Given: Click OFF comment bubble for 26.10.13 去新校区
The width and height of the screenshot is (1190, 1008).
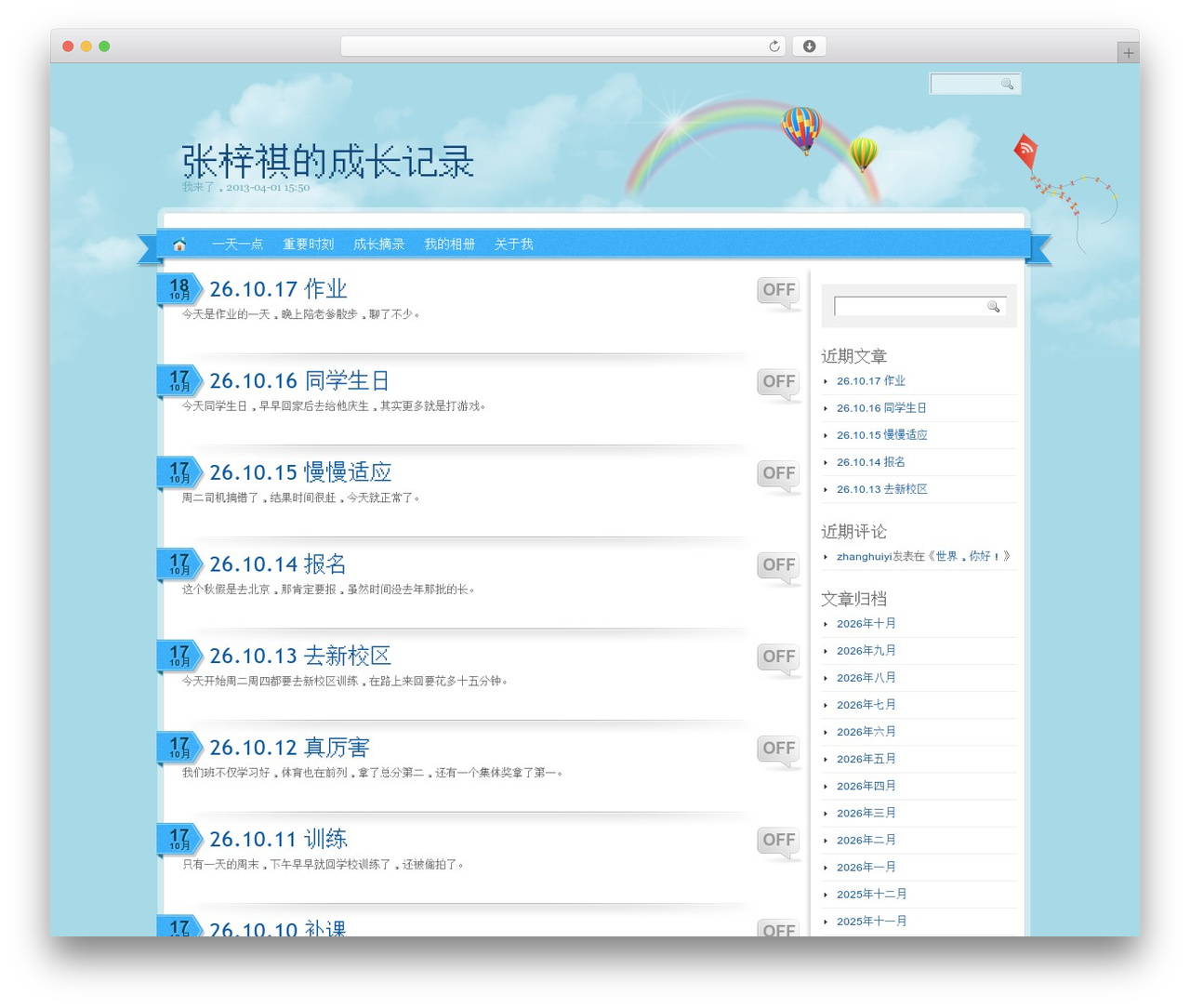Looking at the screenshot, I should click(779, 659).
